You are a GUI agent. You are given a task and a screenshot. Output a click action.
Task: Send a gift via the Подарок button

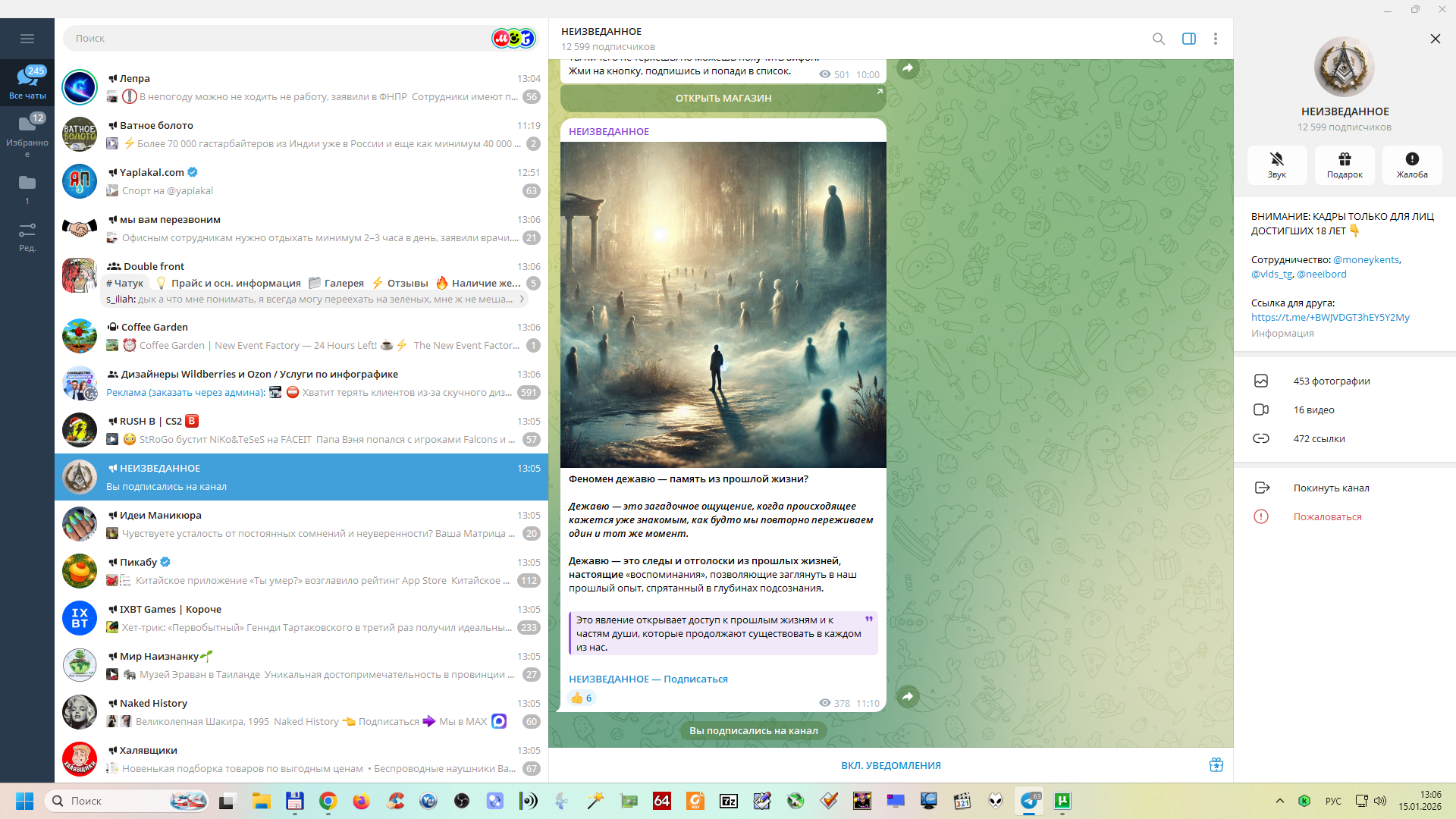pyautogui.click(x=1344, y=165)
